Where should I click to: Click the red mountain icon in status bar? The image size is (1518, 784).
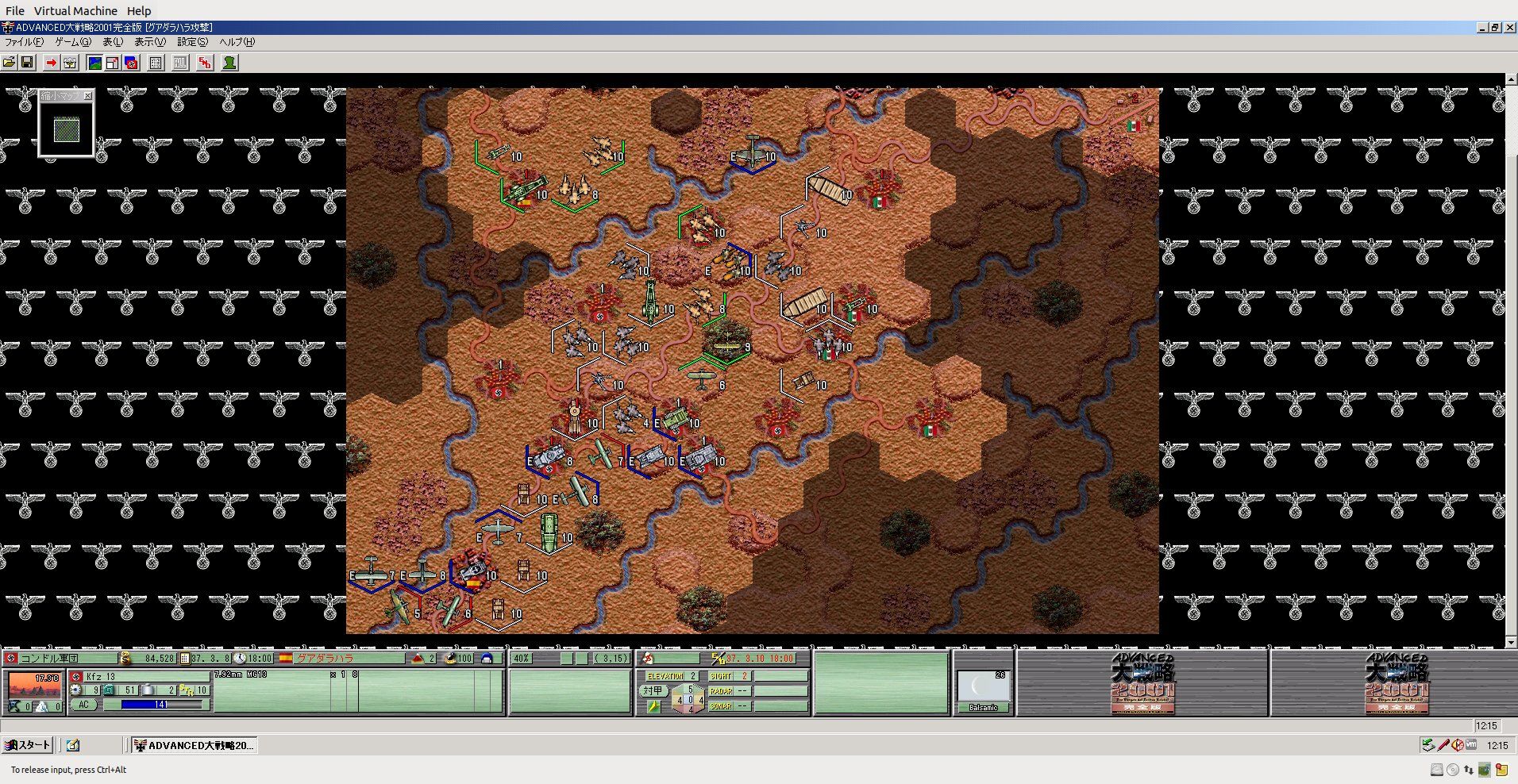(x=418, y=659)
